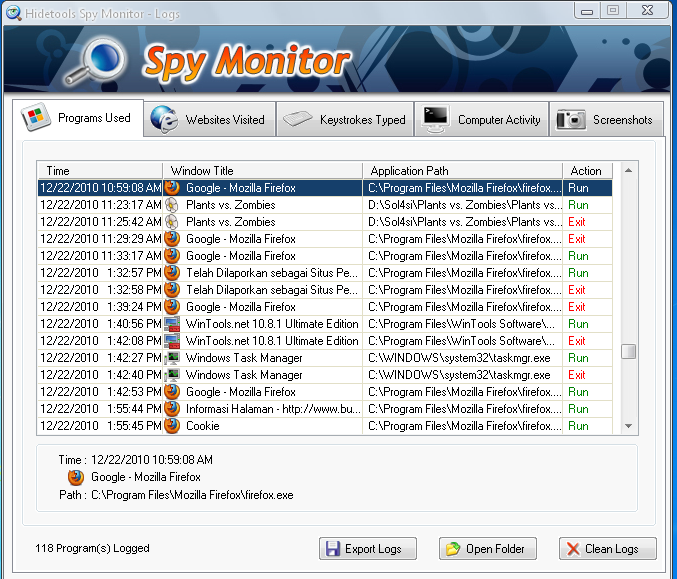This screenshot has width=677, height=579.
Task: Click the folder icon in Open Folder
Action: pos(453,548)
